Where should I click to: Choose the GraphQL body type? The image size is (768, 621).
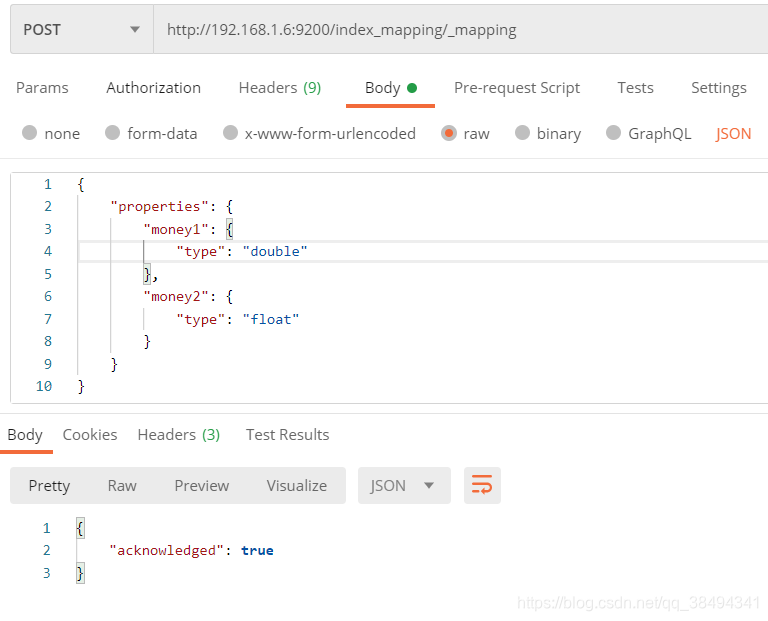pos(614,133)
